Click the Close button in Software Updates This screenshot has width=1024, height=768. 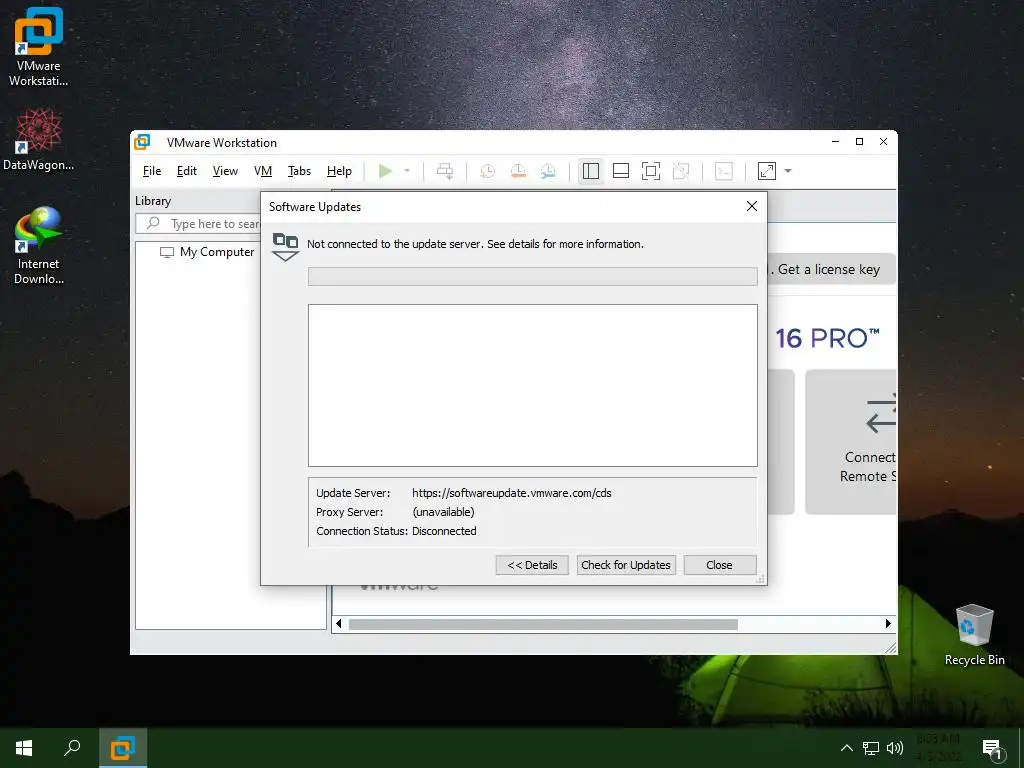click(720, 565)
